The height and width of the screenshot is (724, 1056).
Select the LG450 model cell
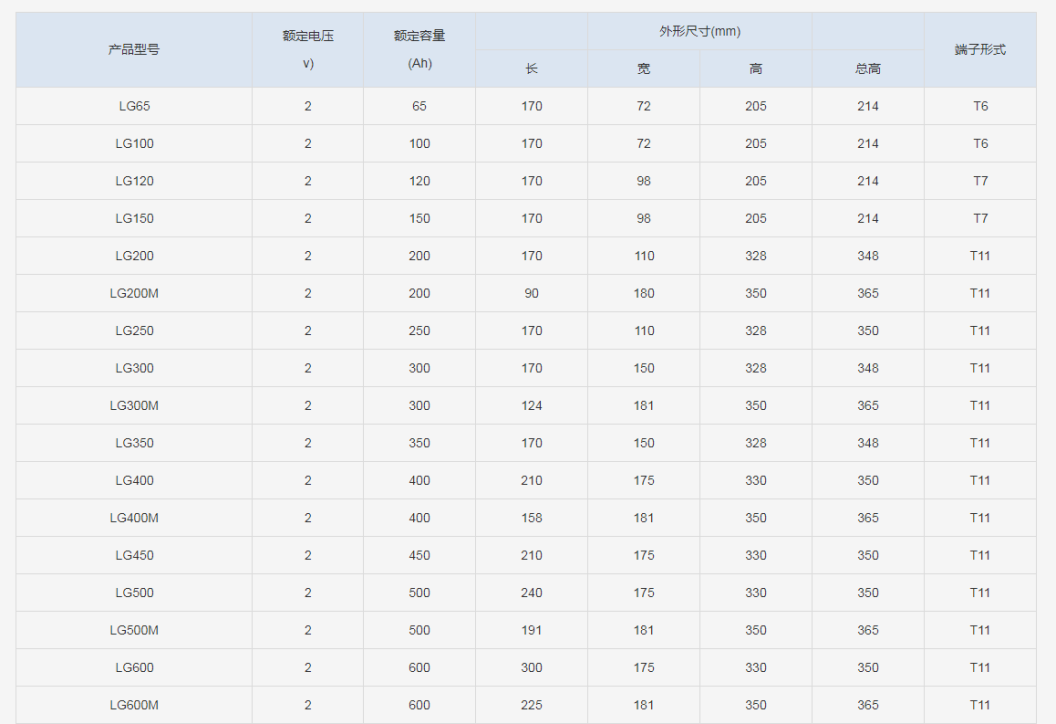click(134, 555)
